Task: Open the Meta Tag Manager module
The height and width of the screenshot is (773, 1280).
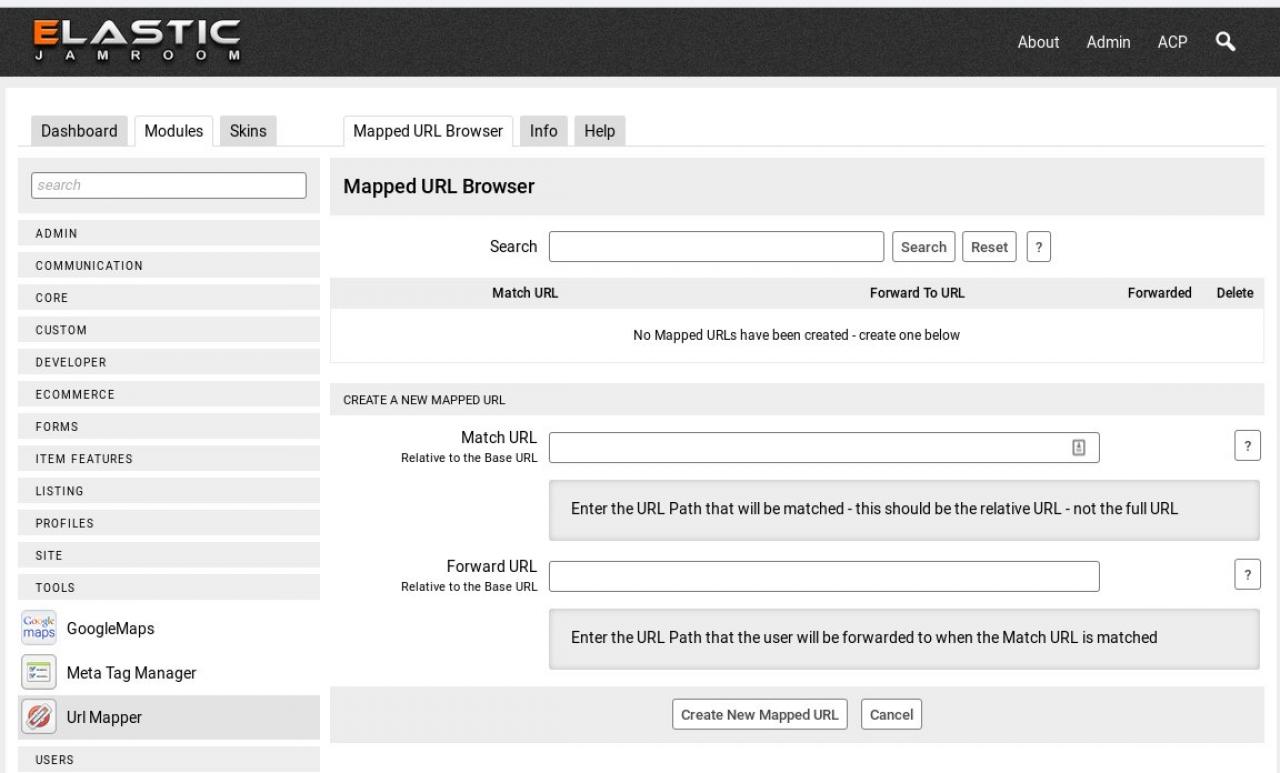Action: tap(131, 673)
